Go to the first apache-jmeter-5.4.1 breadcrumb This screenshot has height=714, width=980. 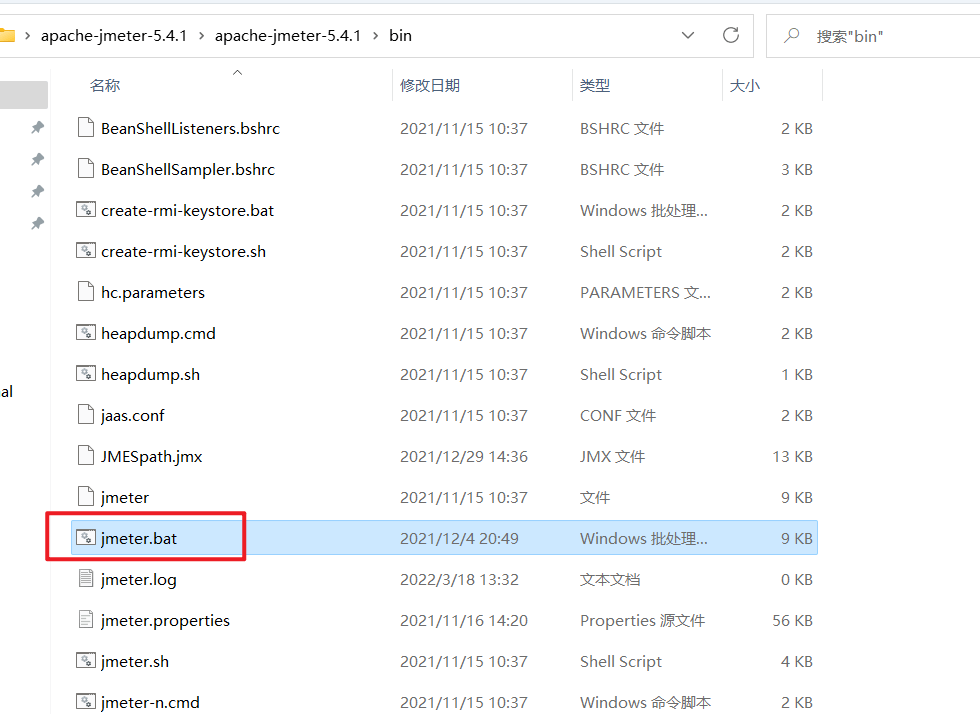click(x=114, y=36)
